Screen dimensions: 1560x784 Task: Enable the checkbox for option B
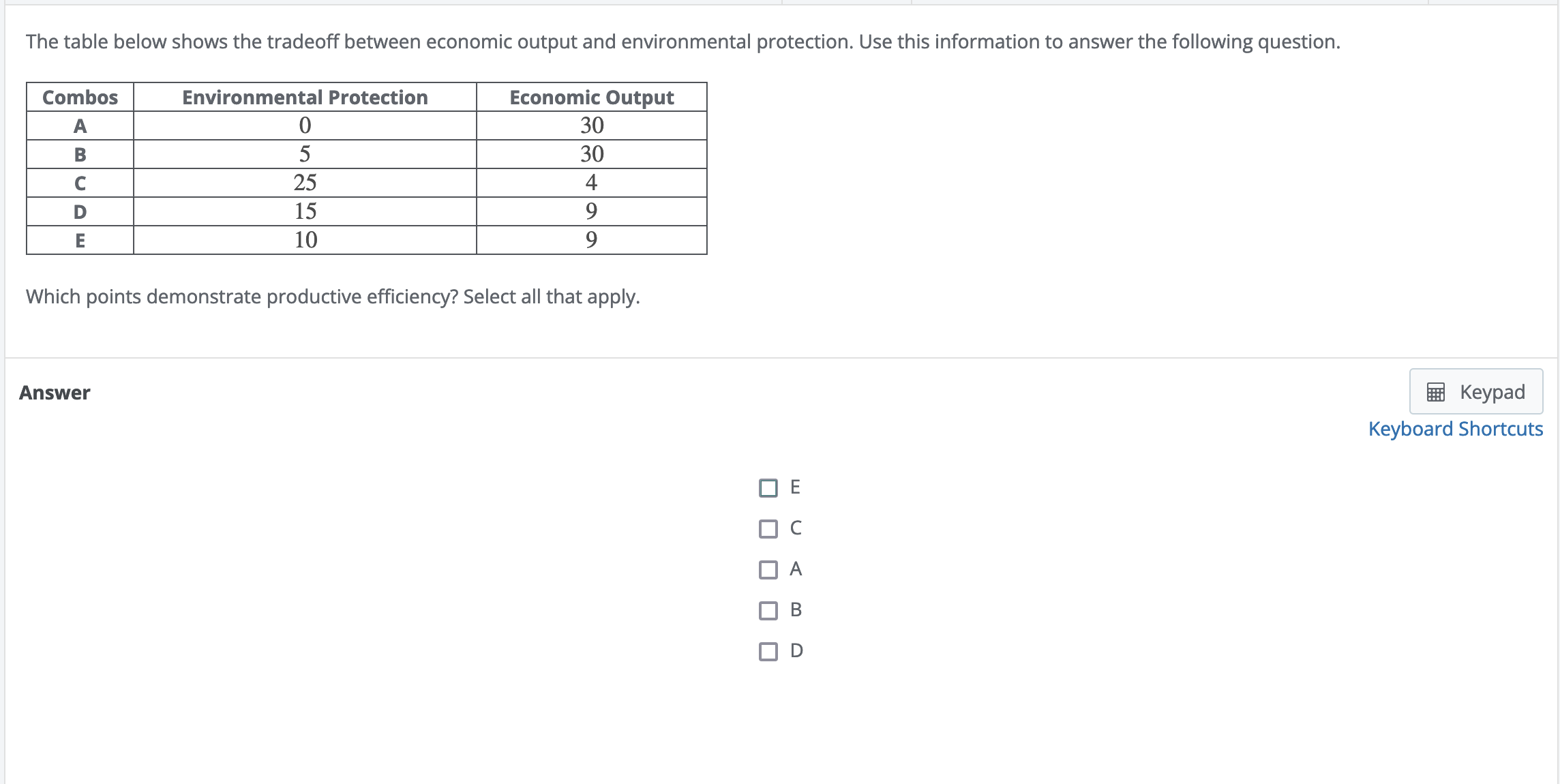(768, 611)
